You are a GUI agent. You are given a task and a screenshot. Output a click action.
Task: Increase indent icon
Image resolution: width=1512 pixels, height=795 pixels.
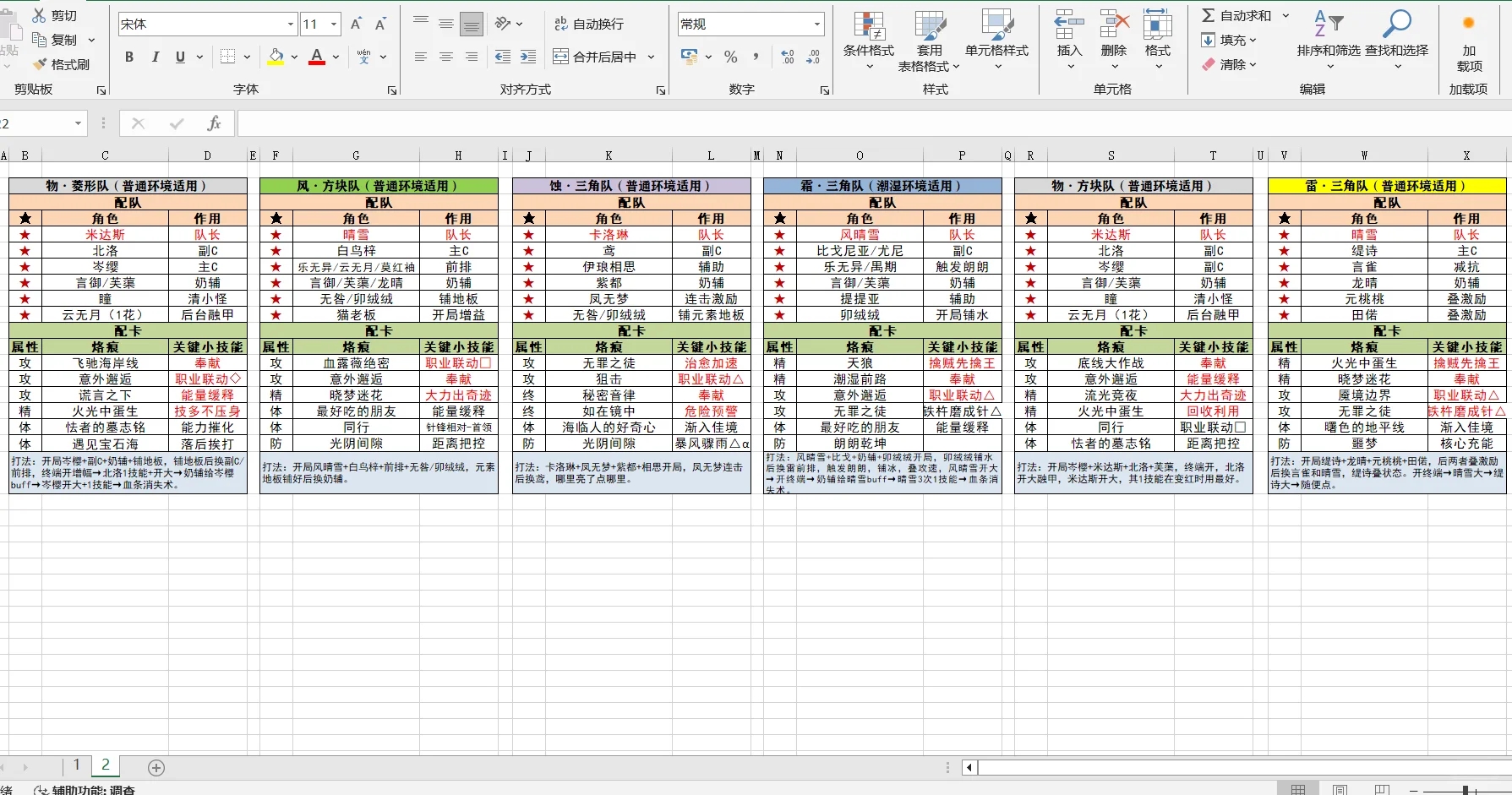tap(528, 57)
